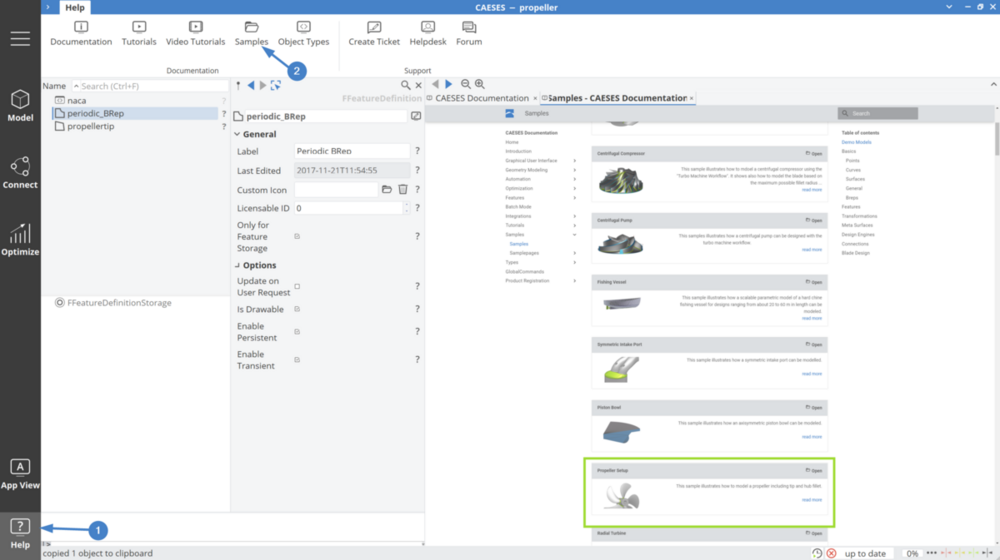The width and height of the screenshot is (1000, 560).
Task: Collapse the Options section
Action: [237, 265]
